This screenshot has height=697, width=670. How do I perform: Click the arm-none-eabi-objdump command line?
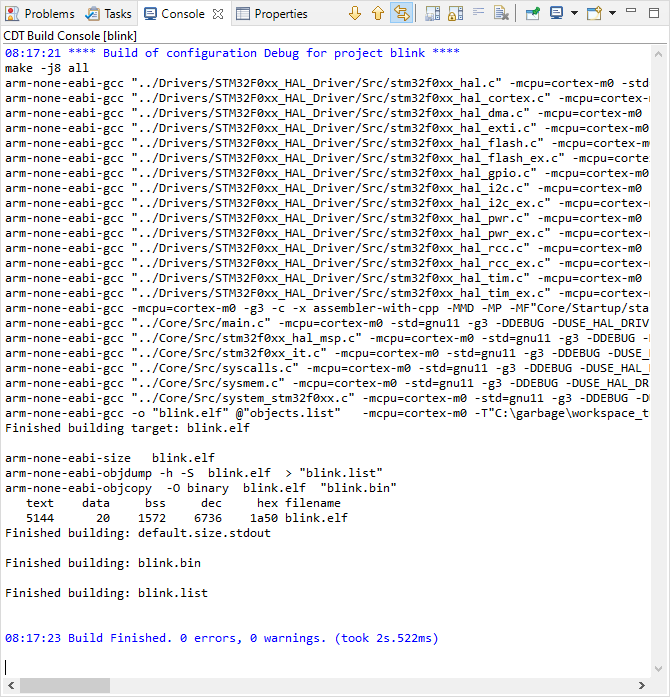click(x=193, y=473)
